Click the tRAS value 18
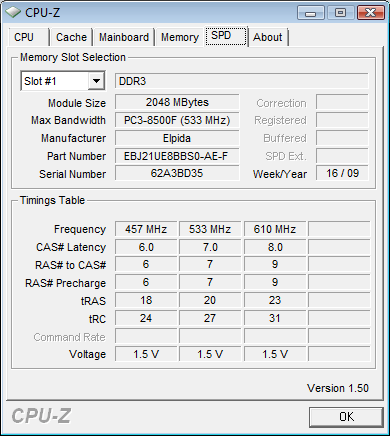 [146, 300]
